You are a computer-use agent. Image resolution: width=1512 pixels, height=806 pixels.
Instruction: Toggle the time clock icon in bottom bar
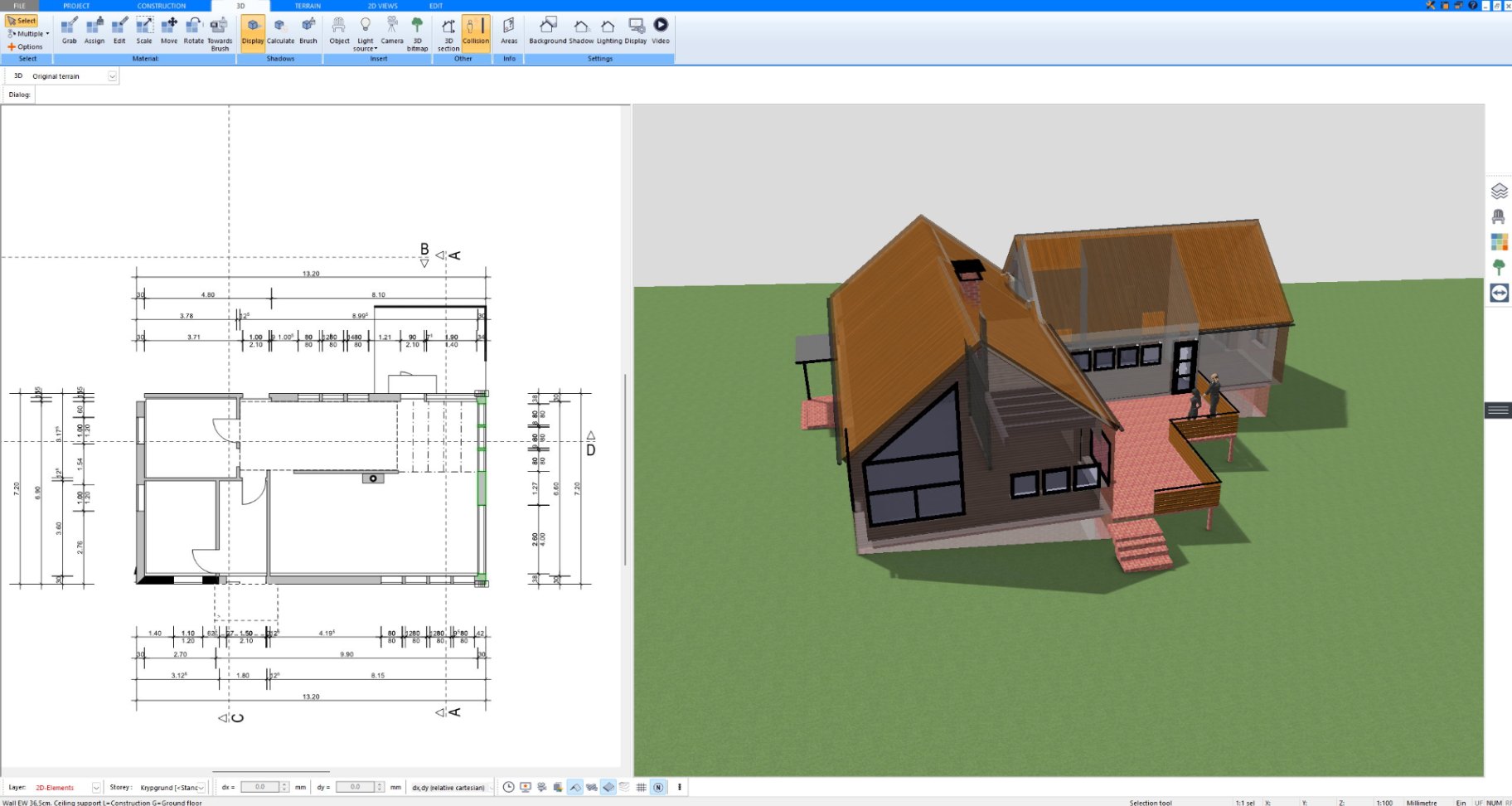(x=508, y=787)
